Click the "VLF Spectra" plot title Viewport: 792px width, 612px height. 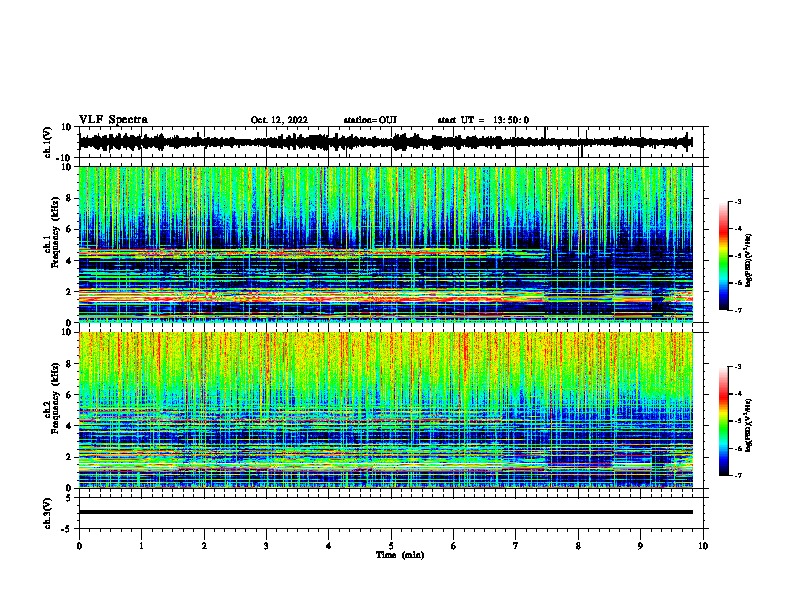113,120
